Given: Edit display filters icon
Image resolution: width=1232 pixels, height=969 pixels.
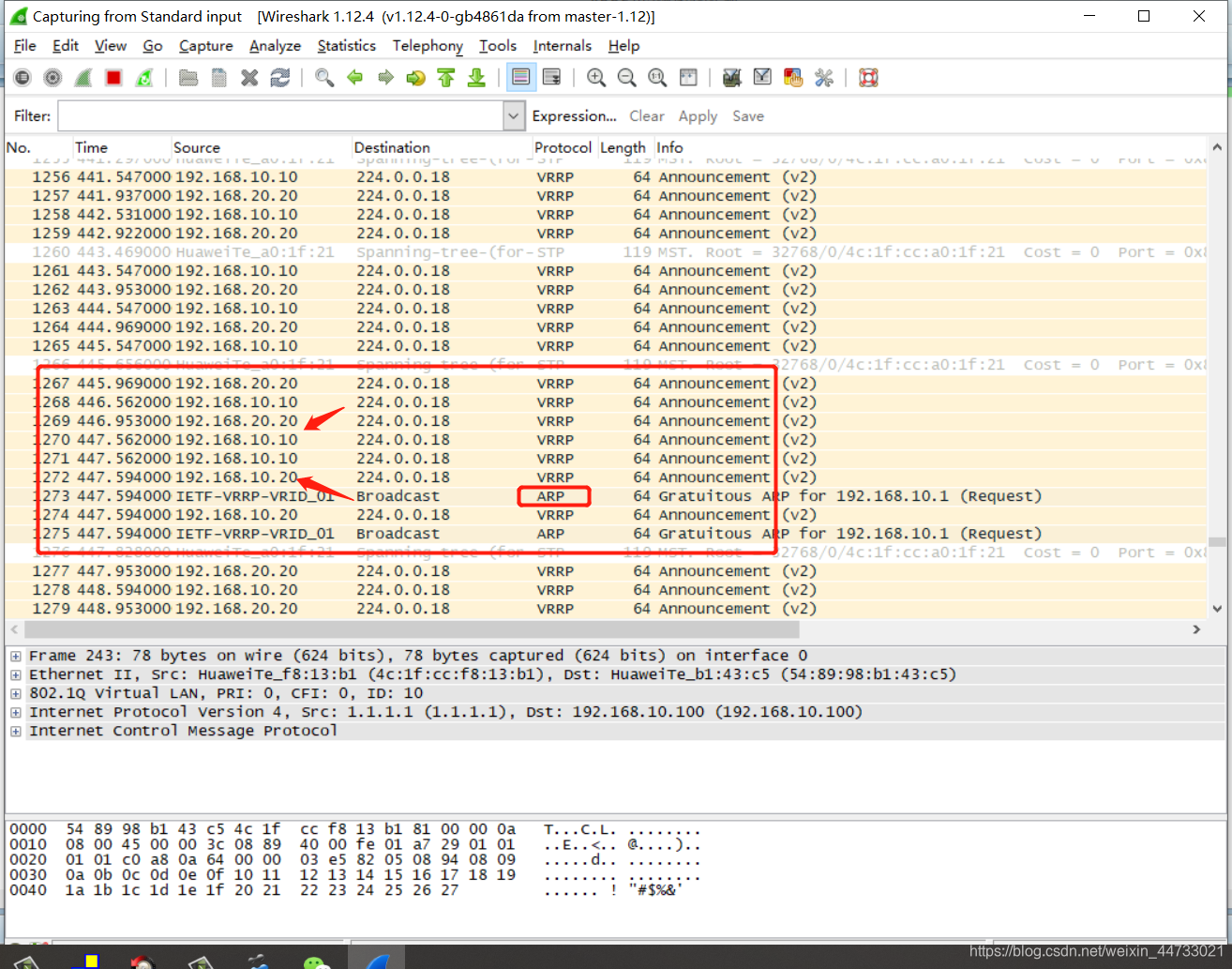Looking at the screenshot, I should tap(762, 78).
